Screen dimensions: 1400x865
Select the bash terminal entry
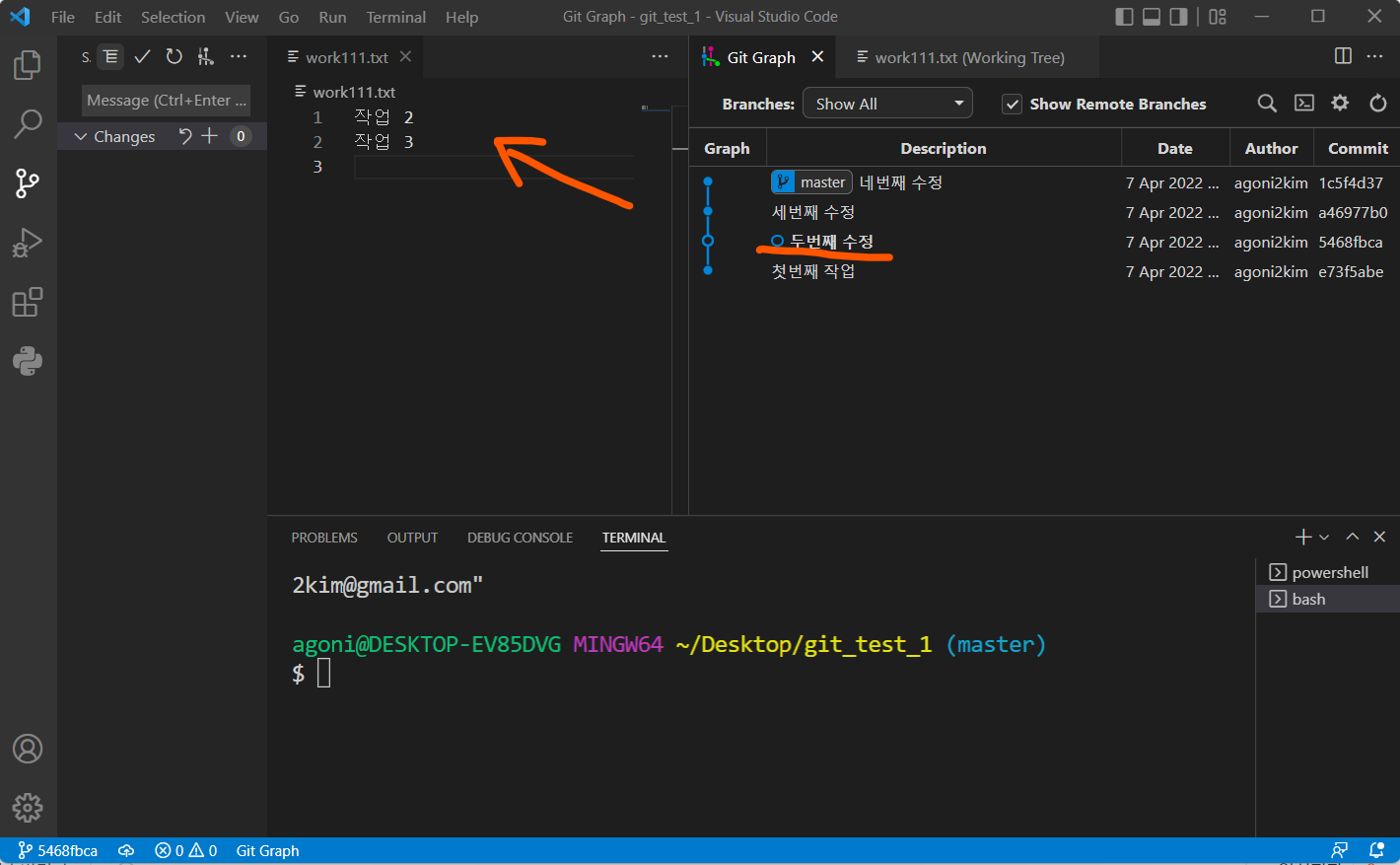(1328, 599)
